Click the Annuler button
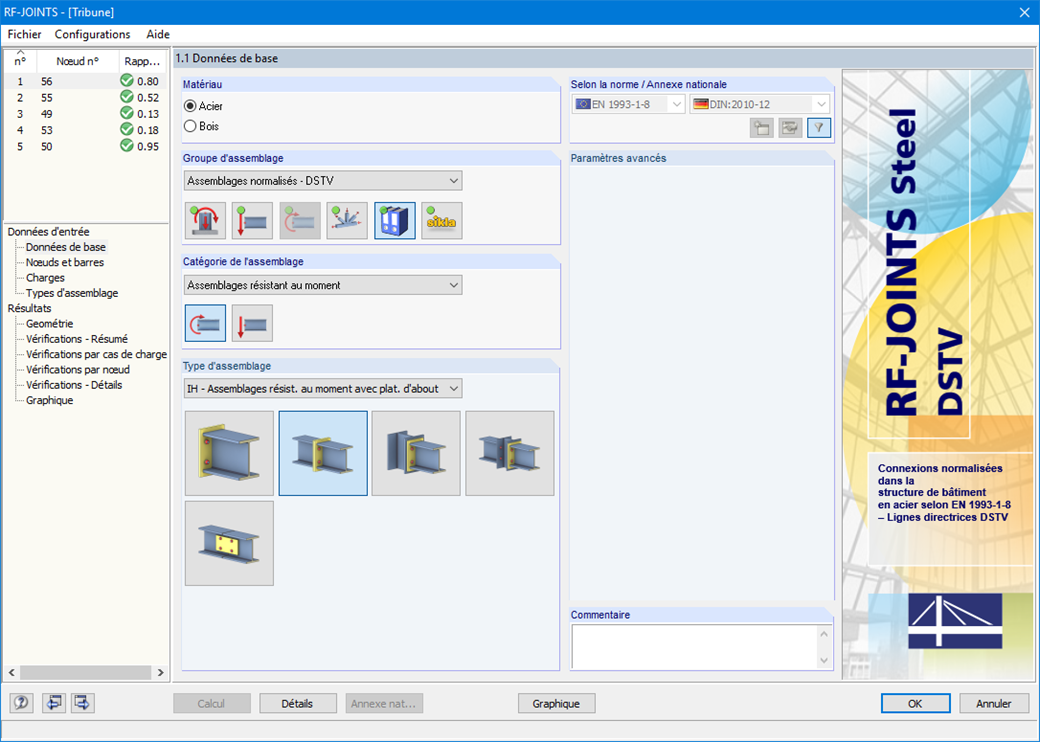This screenshot has width=1040, height=742. coord(994,704)
